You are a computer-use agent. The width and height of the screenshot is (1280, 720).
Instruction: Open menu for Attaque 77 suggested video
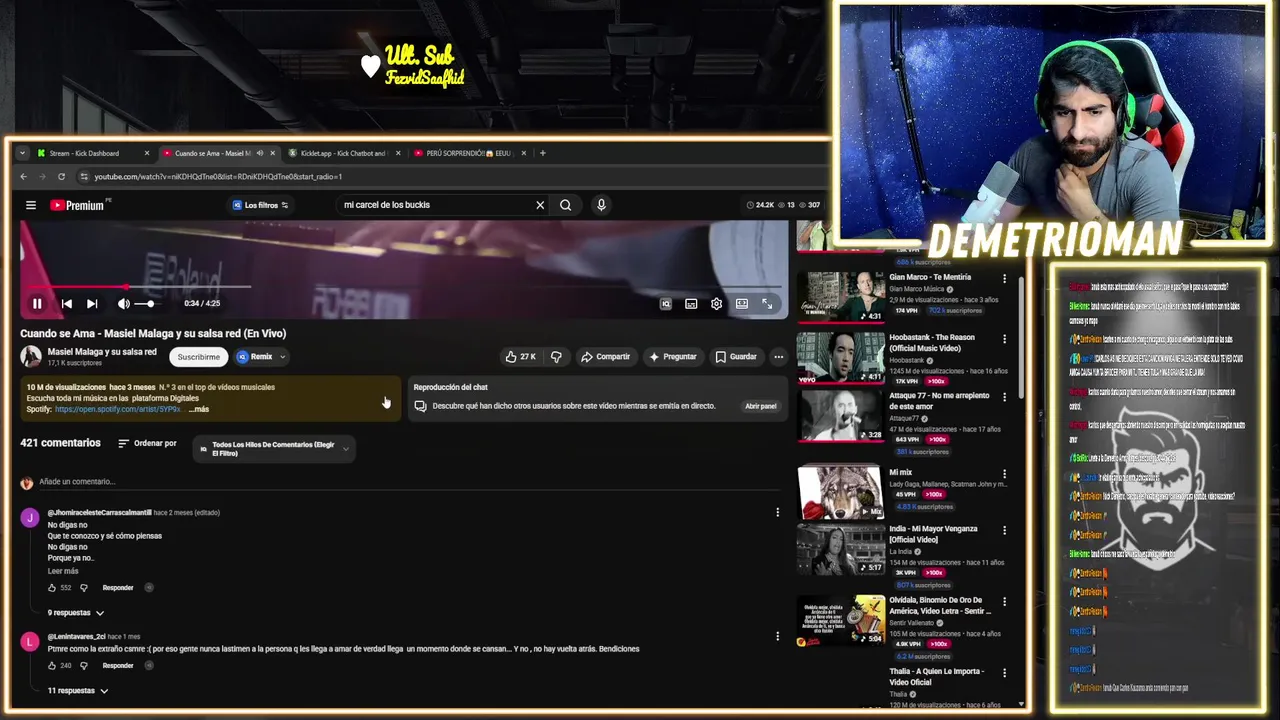tap(1005, 397)
